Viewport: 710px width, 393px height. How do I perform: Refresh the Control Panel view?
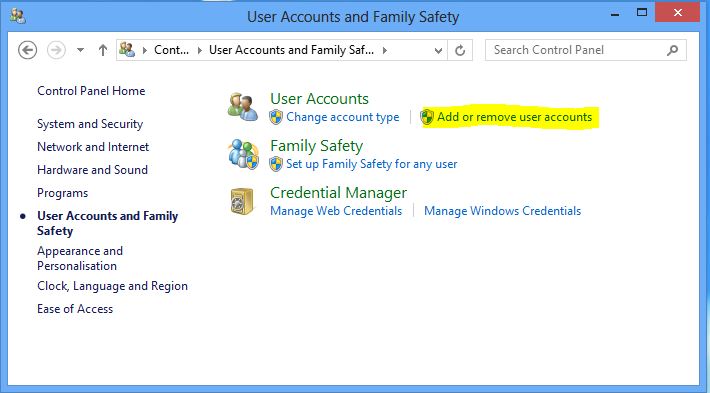pos(460,50)
